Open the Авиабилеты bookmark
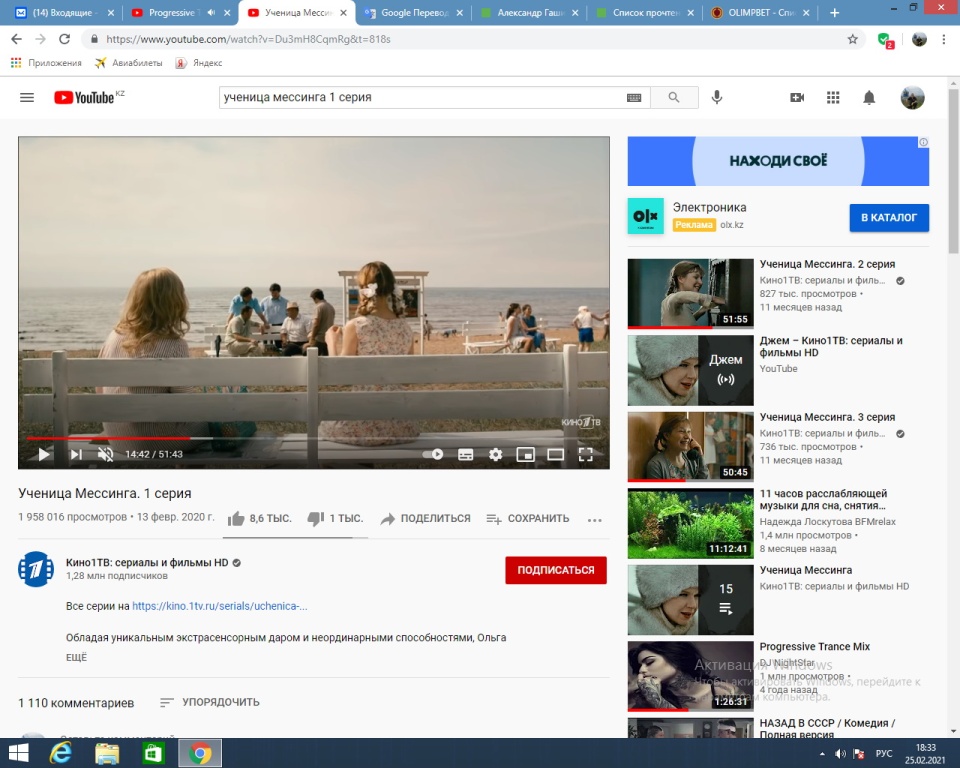Viewport: 960px width, 768px height. (x=129, y=62)
